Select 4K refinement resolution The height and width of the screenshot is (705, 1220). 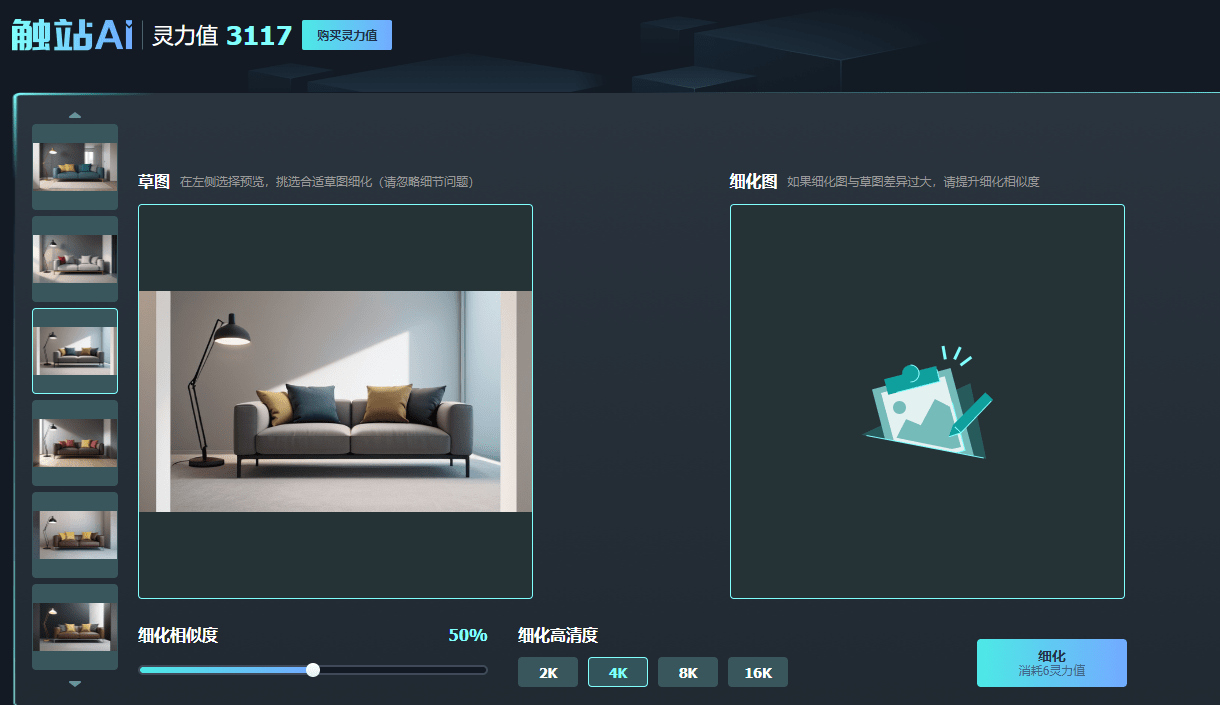tap(618, 672)
